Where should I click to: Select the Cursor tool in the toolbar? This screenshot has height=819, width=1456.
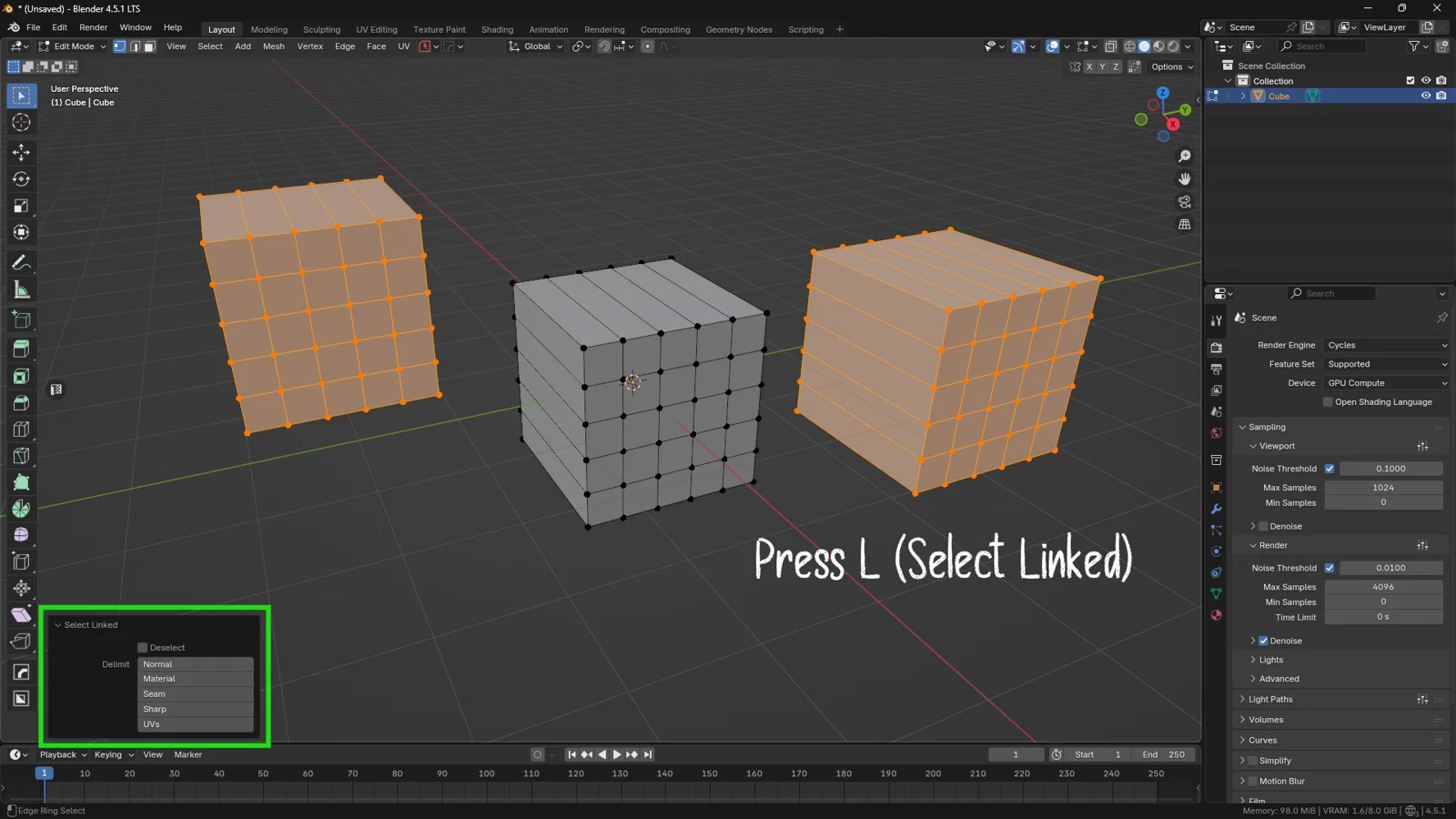coord(21,123)
